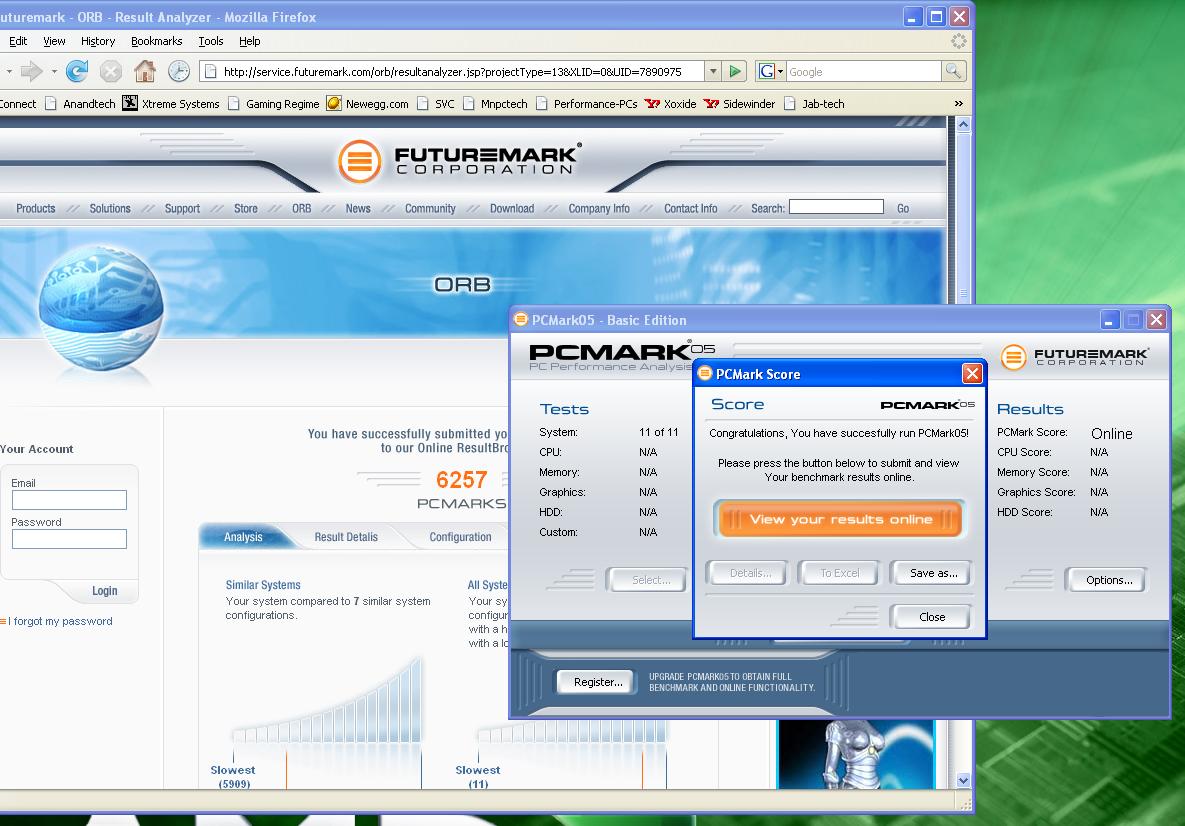This screenshot has height=826, width=1185.
Task: Open the Bookmarks menu in Firefox
Action: pyautogui.click(x=156, y=41)
